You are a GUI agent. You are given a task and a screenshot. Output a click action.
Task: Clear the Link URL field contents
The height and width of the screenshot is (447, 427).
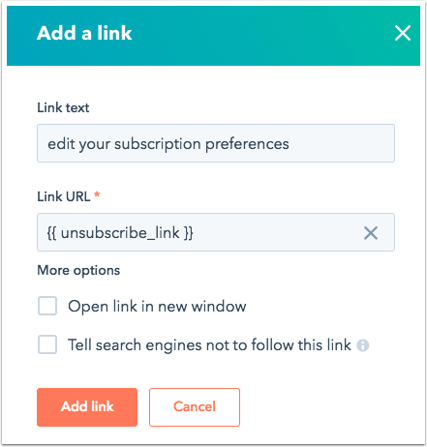coord(370,233)
